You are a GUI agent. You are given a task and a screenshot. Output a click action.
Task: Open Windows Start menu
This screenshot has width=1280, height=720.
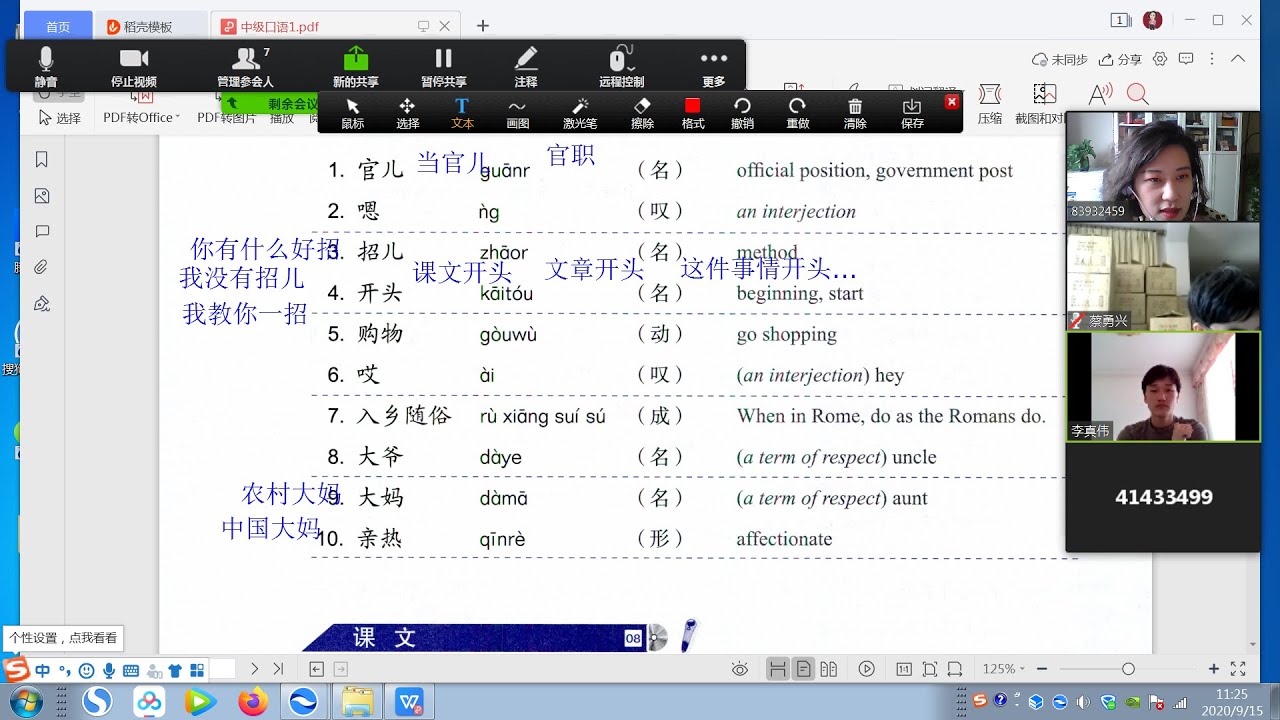tap(24, 702)
